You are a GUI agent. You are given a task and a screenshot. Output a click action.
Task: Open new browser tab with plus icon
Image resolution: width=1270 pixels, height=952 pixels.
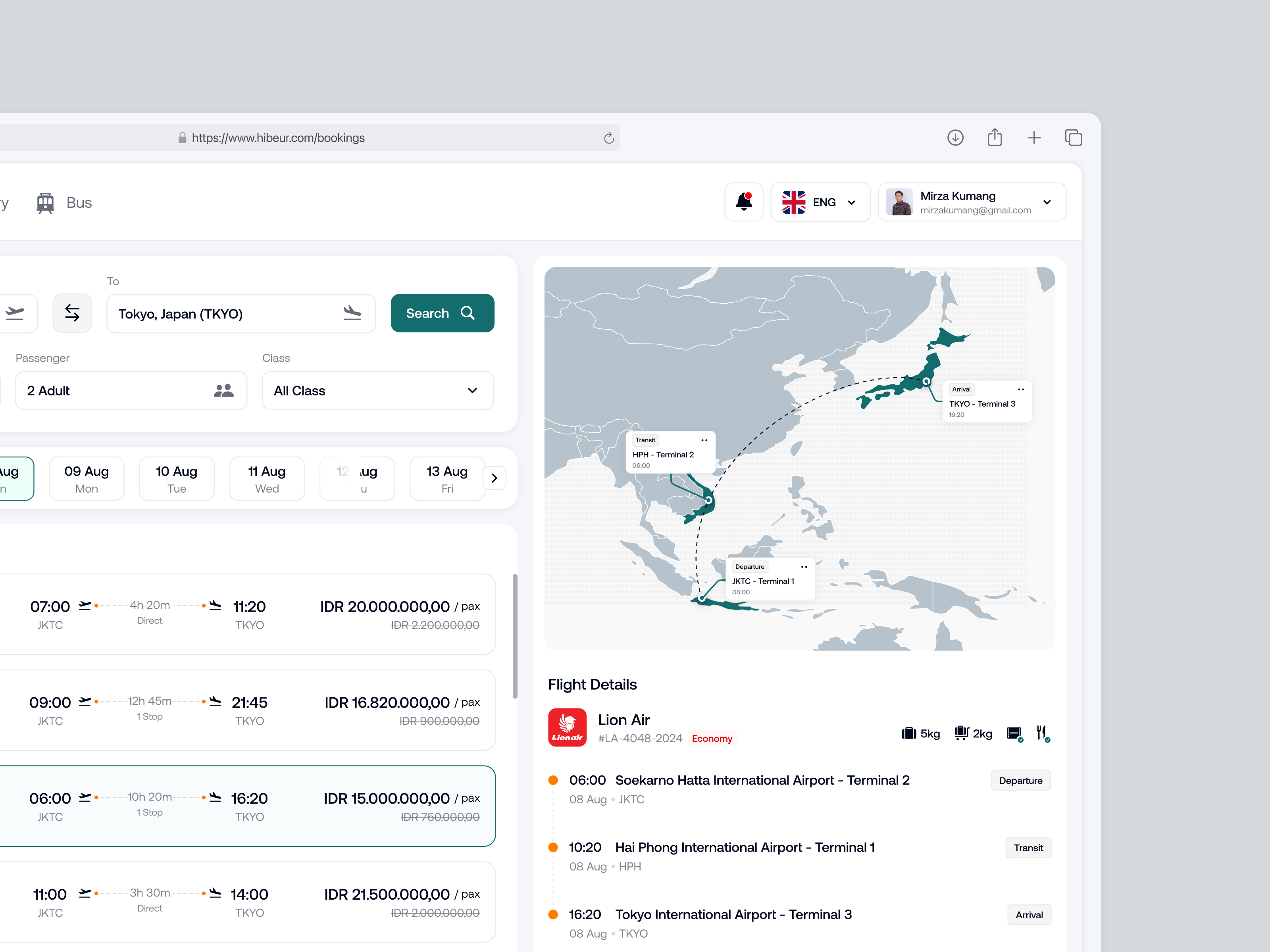coord(1033,138)
